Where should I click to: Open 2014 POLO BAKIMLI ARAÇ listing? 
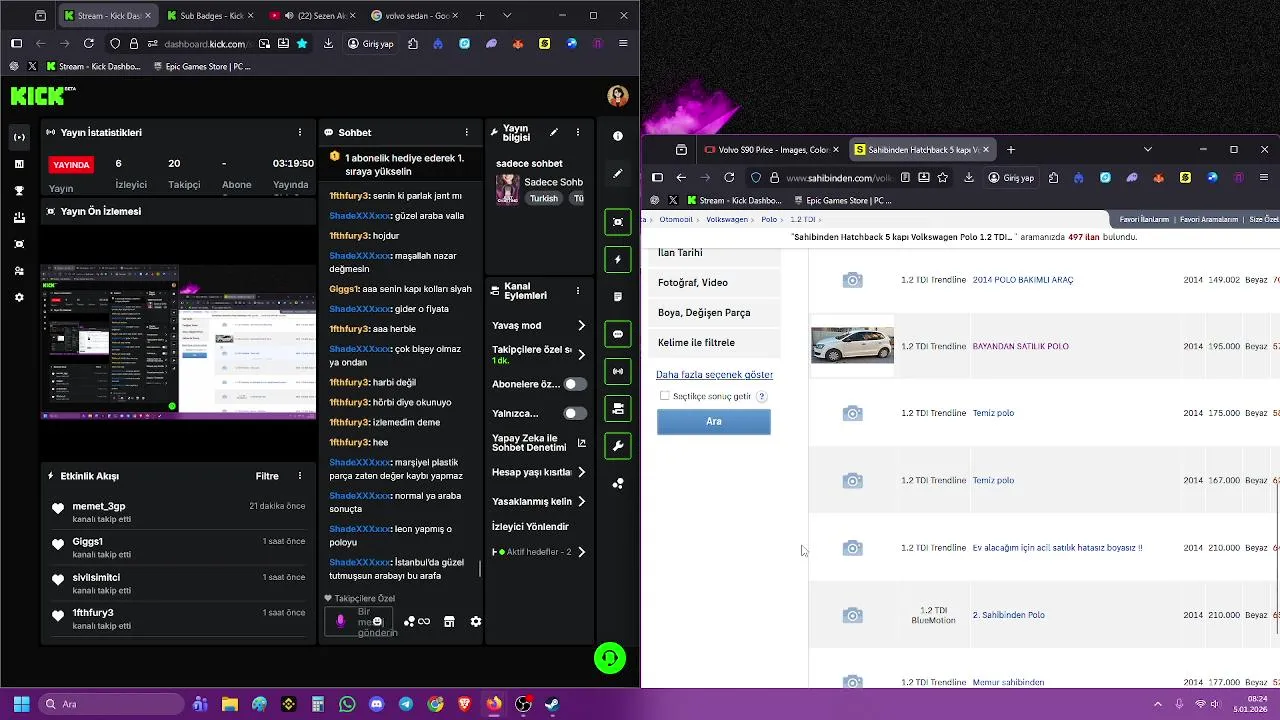1023,280
